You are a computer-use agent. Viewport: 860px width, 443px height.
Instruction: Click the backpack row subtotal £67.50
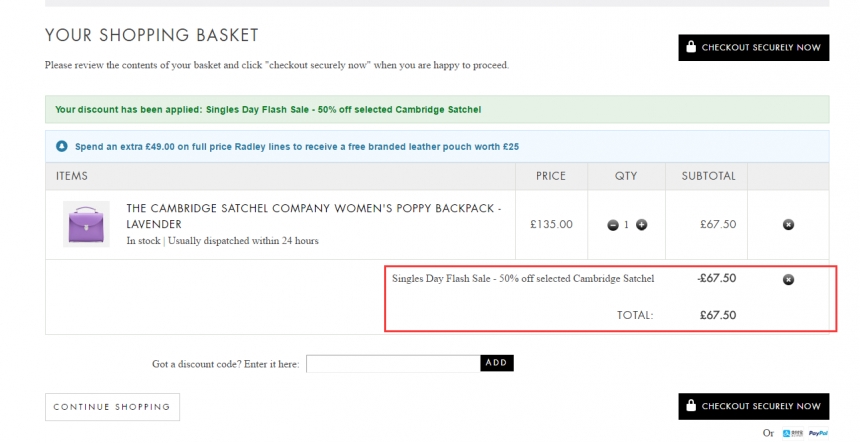pyautogui.click(x=718, y=224)
